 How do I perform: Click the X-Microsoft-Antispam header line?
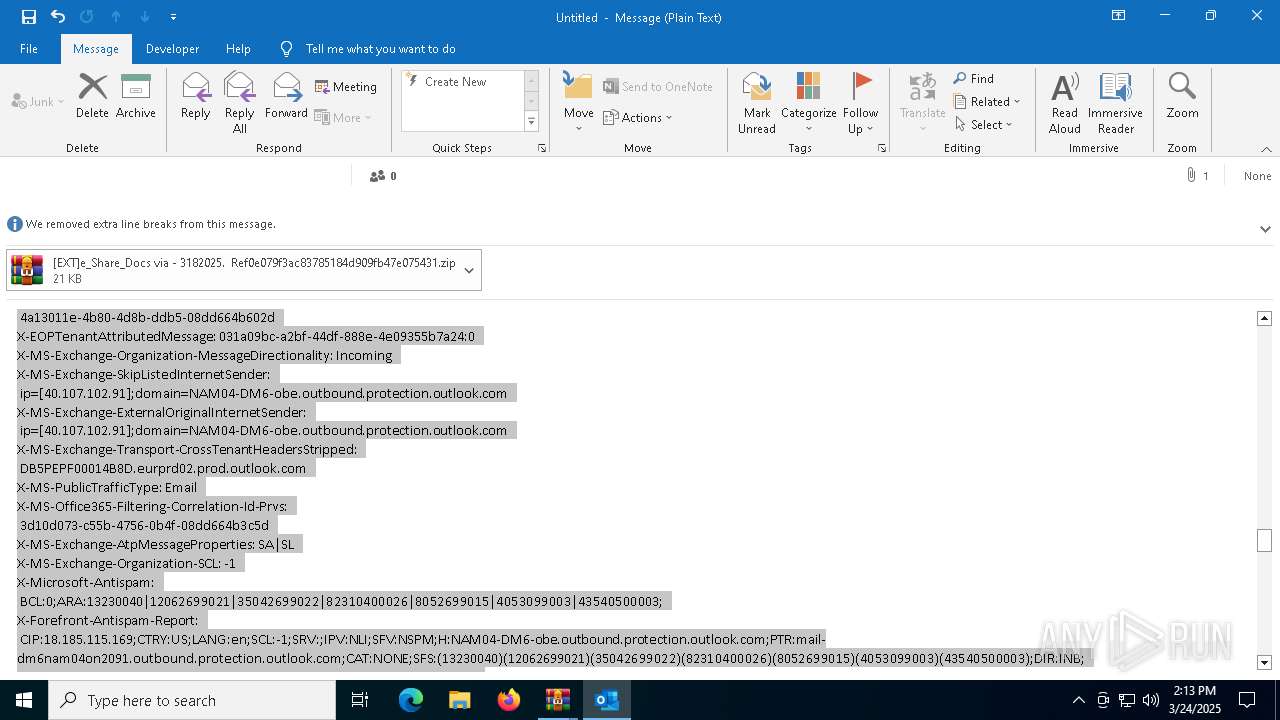86,582
